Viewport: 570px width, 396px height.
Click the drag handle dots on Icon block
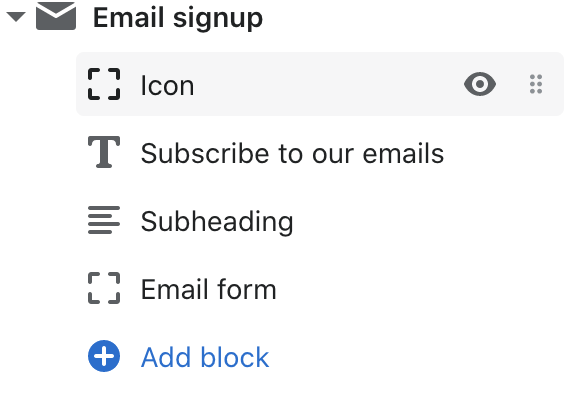coord(536,84)
